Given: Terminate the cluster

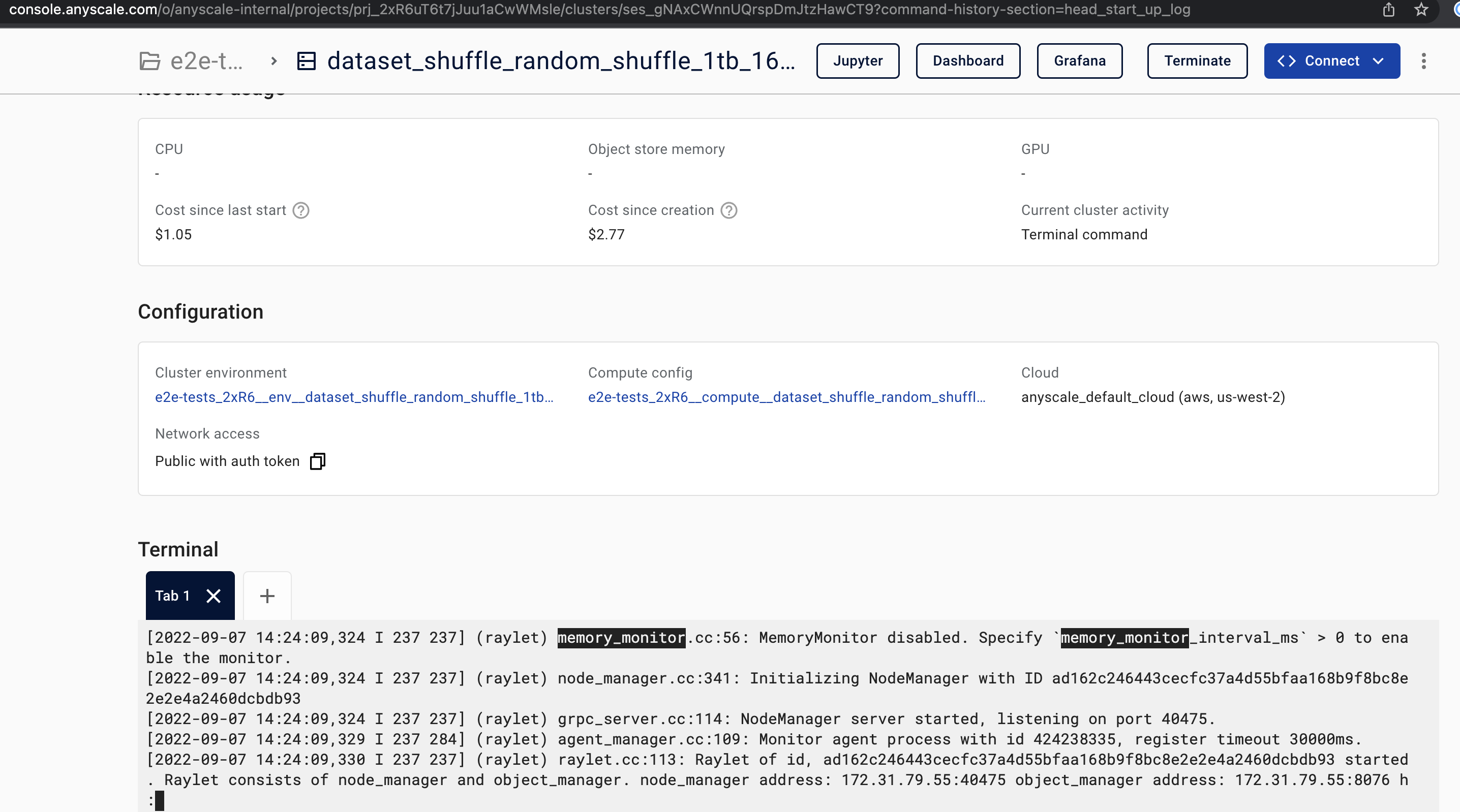Looking at the screenshot, I should 1197,60.
